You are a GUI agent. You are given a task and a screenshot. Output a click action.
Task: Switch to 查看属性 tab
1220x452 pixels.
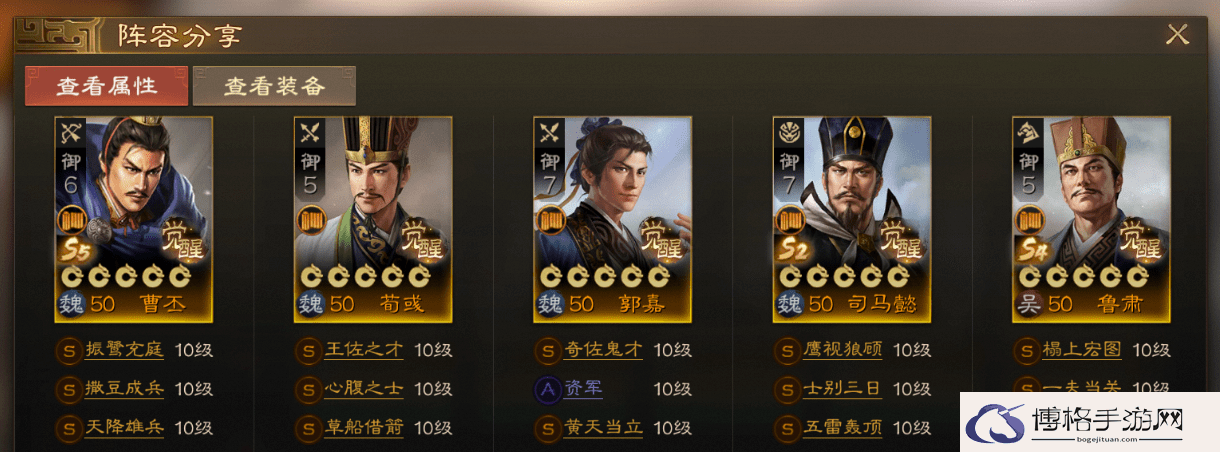106,86
